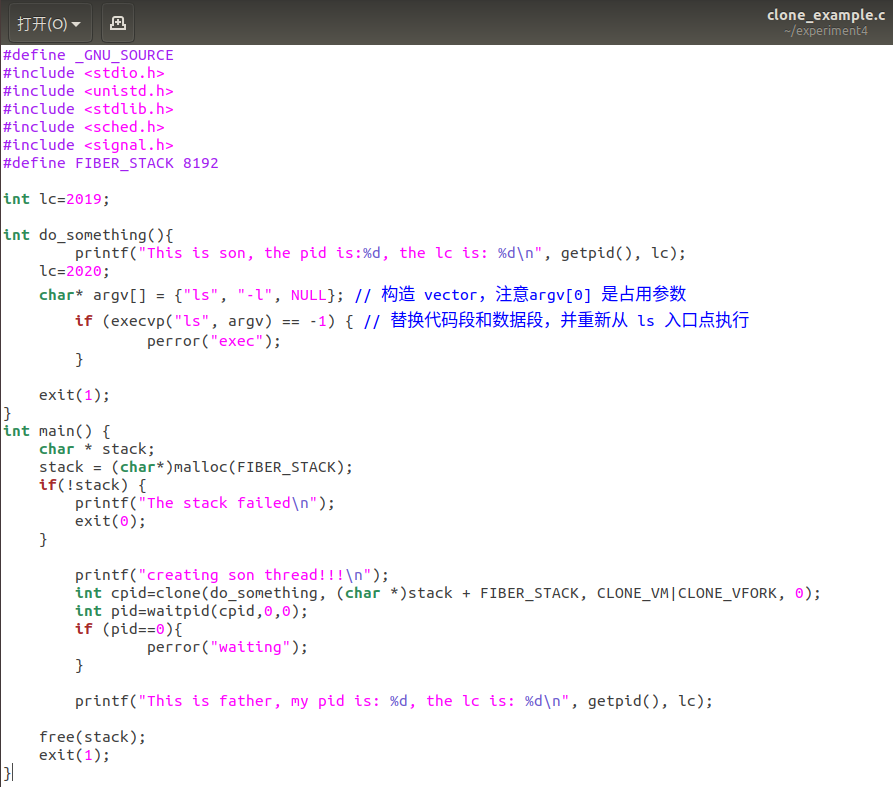Click the clone_example.c title text
Screen dimensions: 893x787
coord(825,15)
